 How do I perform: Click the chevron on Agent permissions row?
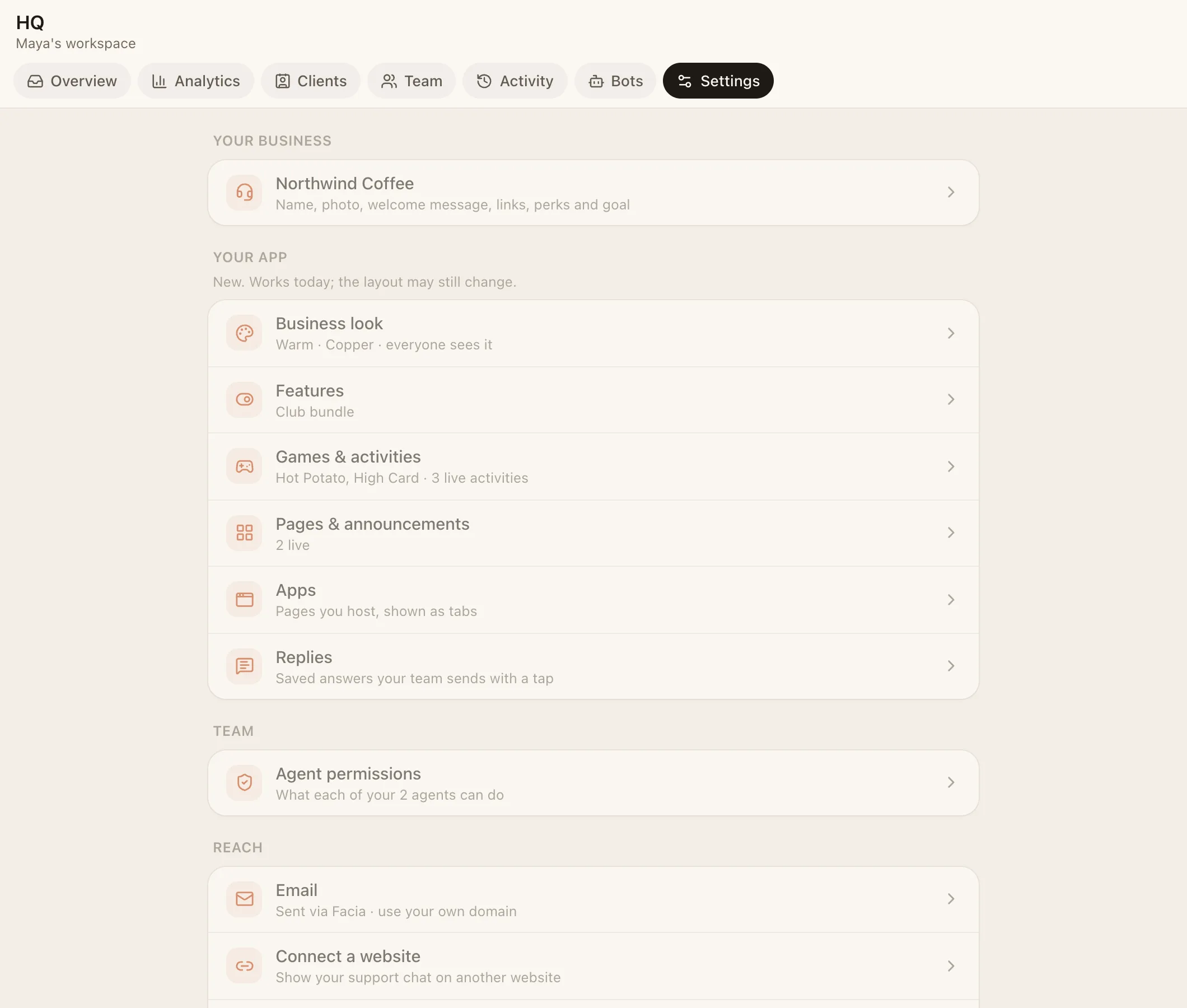point(951,782)
